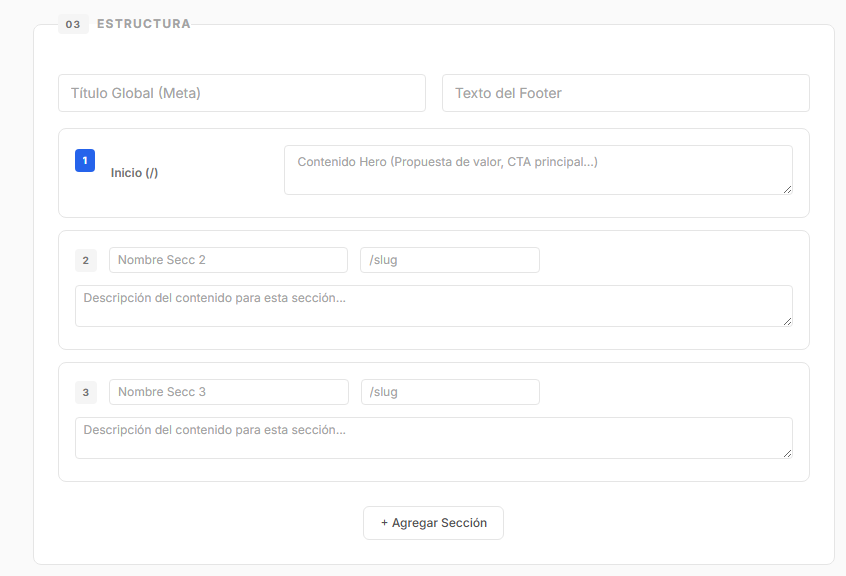Focus the Texto del Footer field
This screenshot has width=846, height=576.
(625, 93)
